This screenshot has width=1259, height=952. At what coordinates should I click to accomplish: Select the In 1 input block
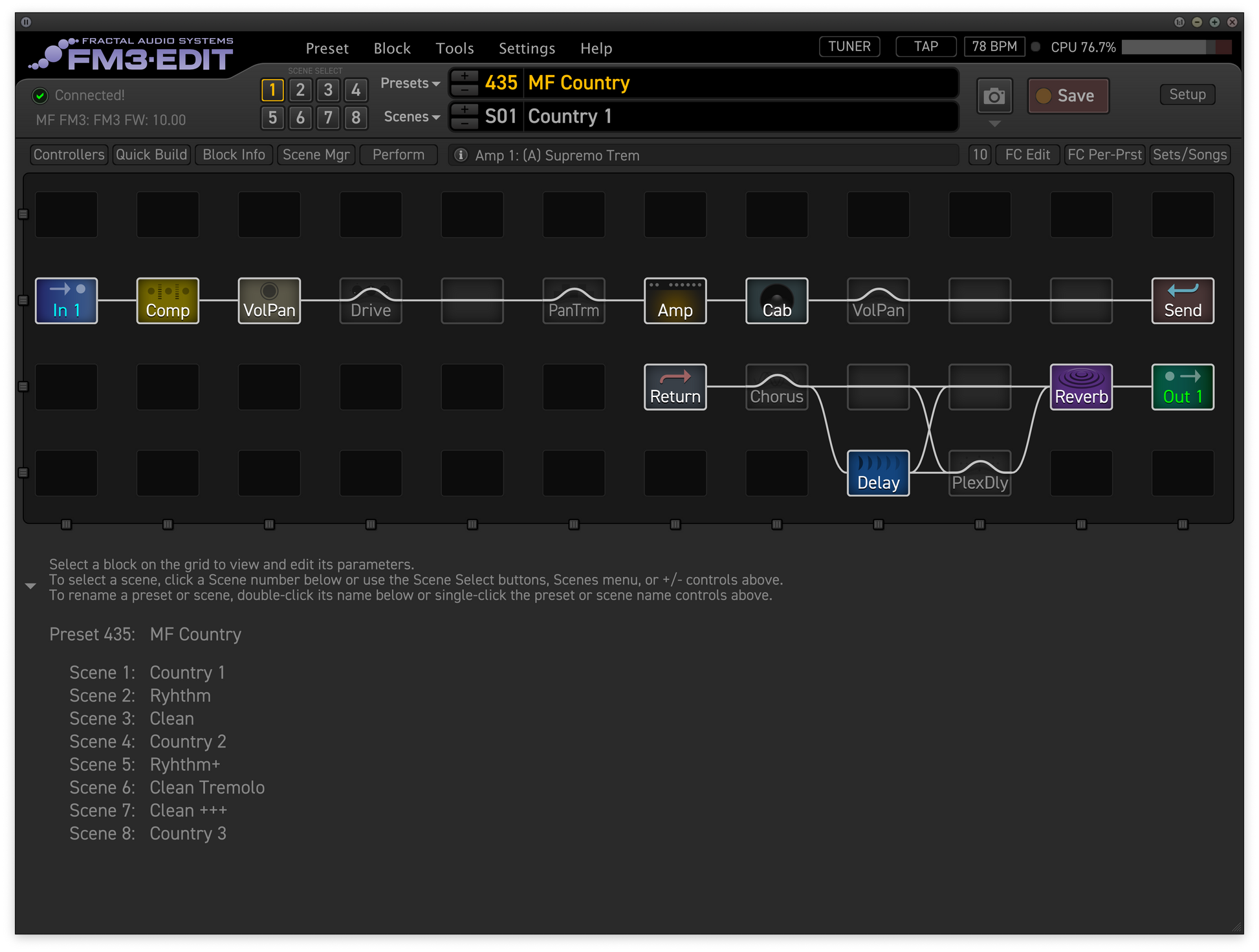66,301
